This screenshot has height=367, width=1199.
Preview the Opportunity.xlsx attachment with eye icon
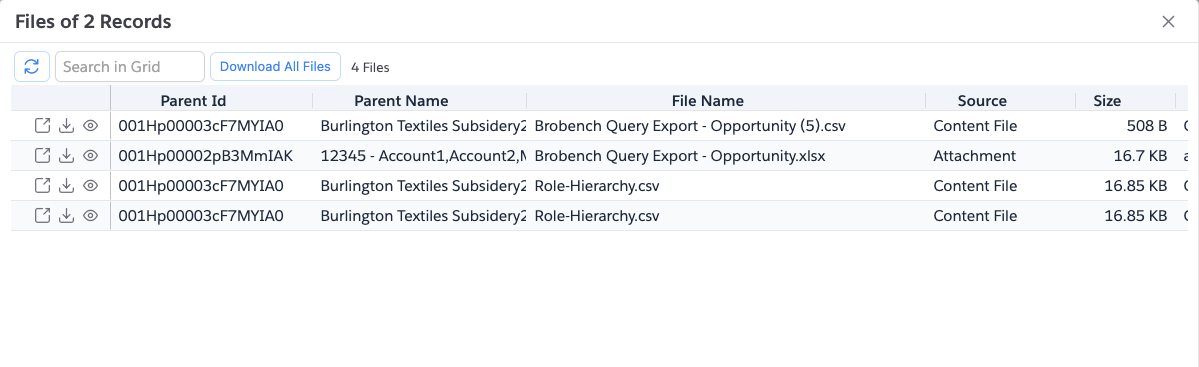tap(90, 156)
